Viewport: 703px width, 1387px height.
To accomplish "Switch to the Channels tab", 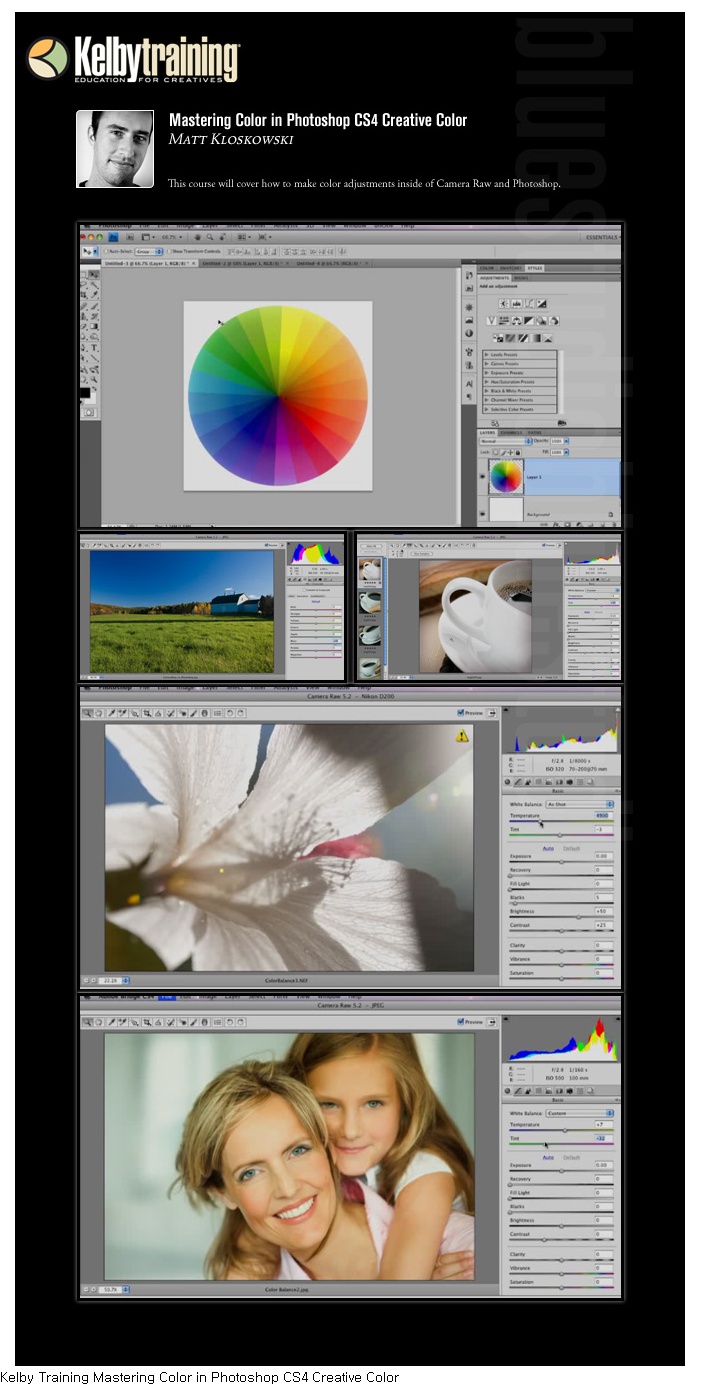I will (x=511, y=433).
